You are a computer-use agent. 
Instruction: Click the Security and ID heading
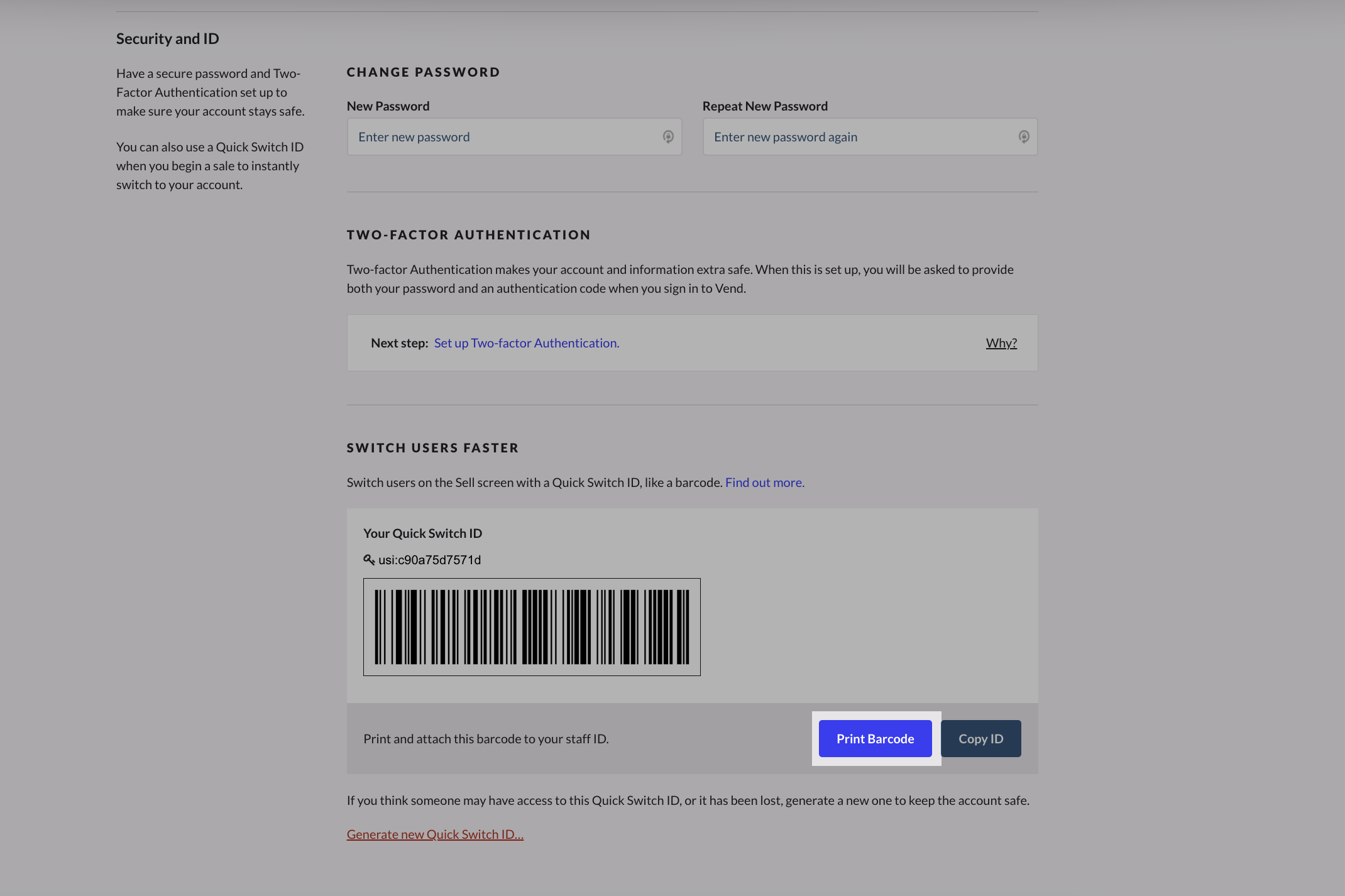(167, 39)
